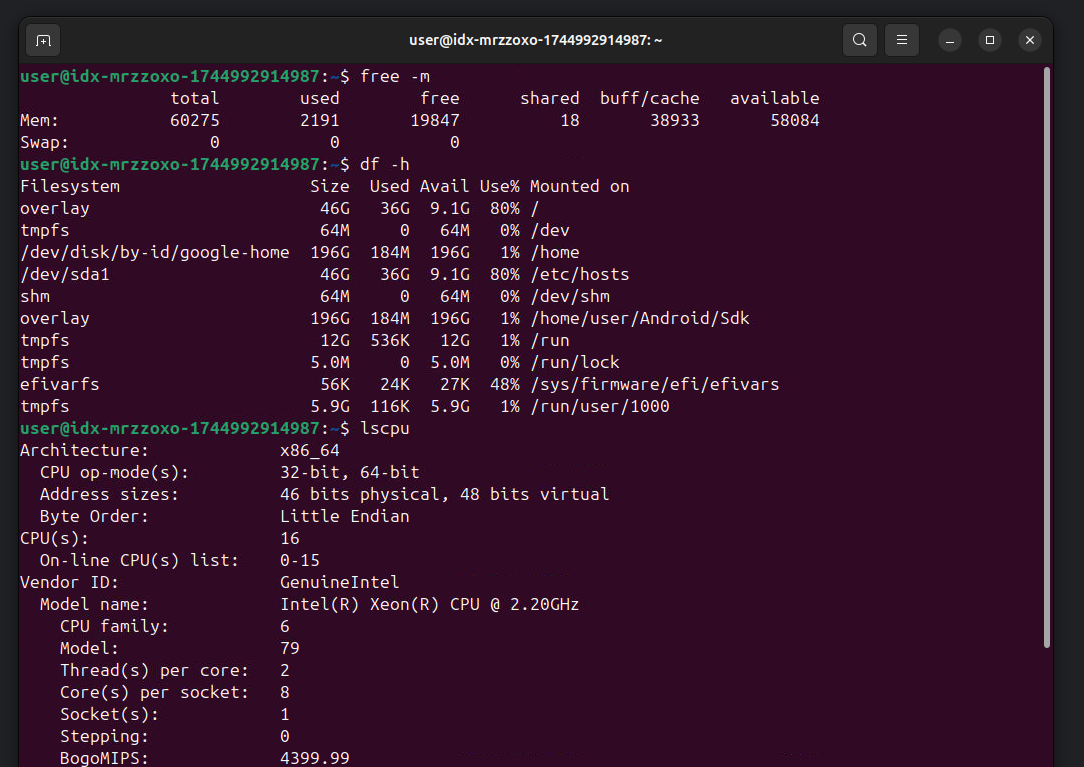Click the Intel Xeon CPU model name
Viewport: 1084px width, 767px height.
[x=429, y=605]
